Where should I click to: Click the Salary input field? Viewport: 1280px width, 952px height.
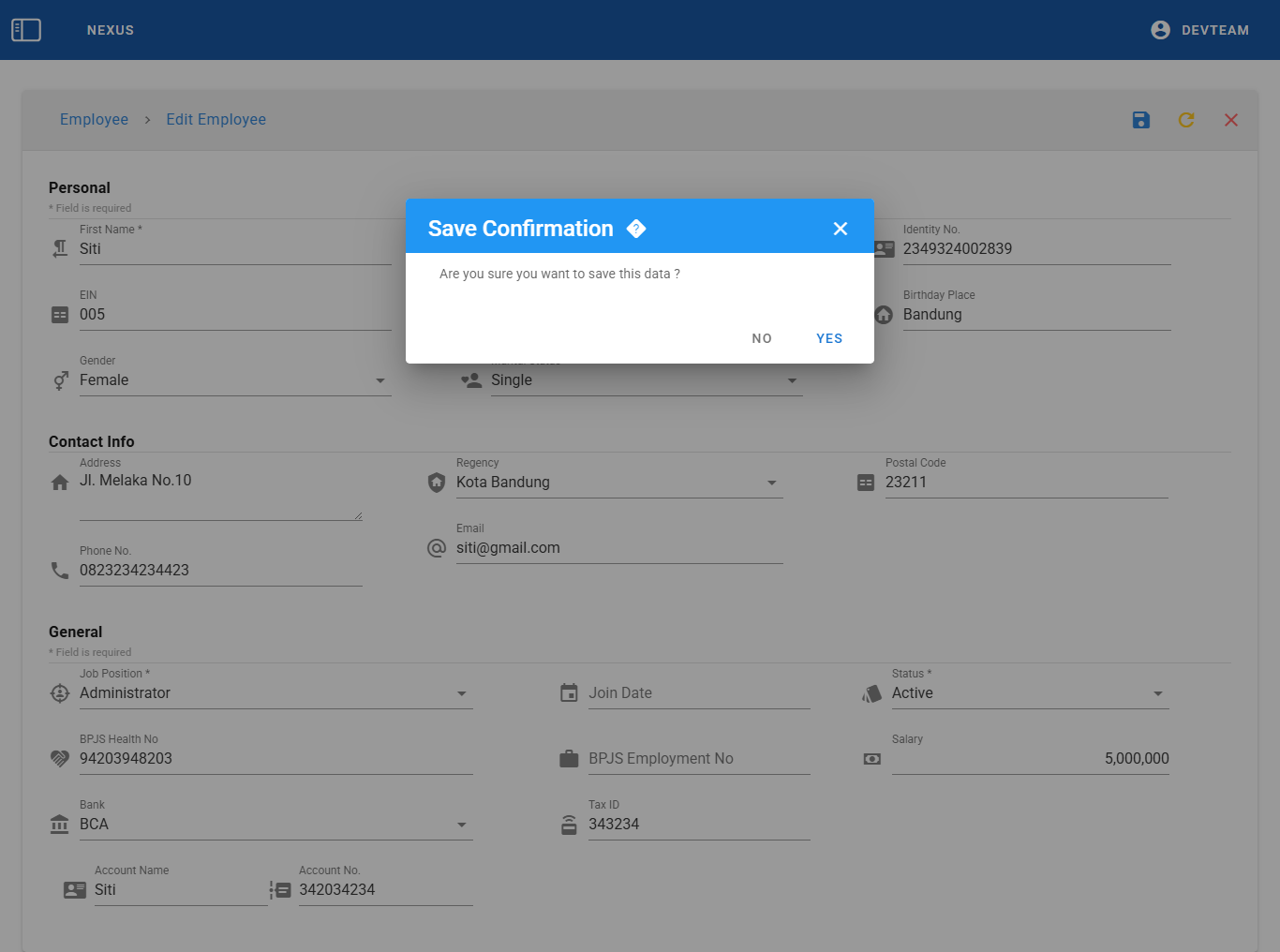1030,759
